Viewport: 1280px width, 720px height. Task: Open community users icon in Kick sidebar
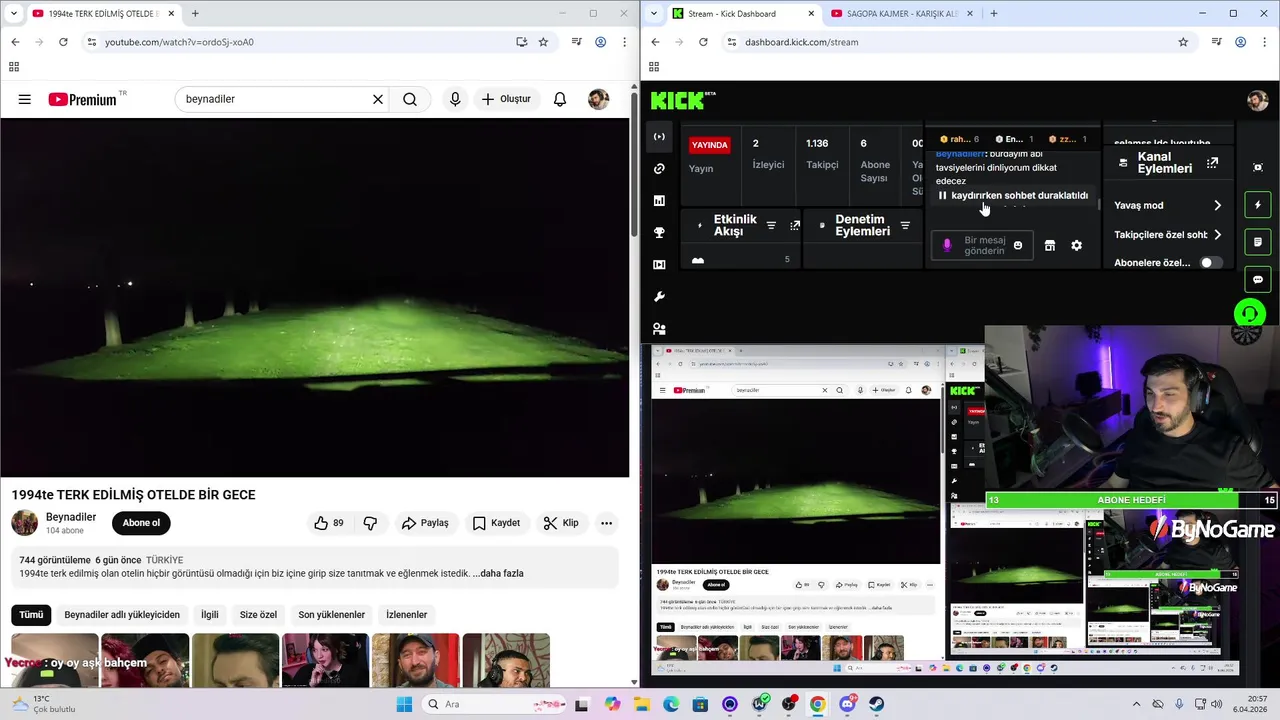pos(659,329)
